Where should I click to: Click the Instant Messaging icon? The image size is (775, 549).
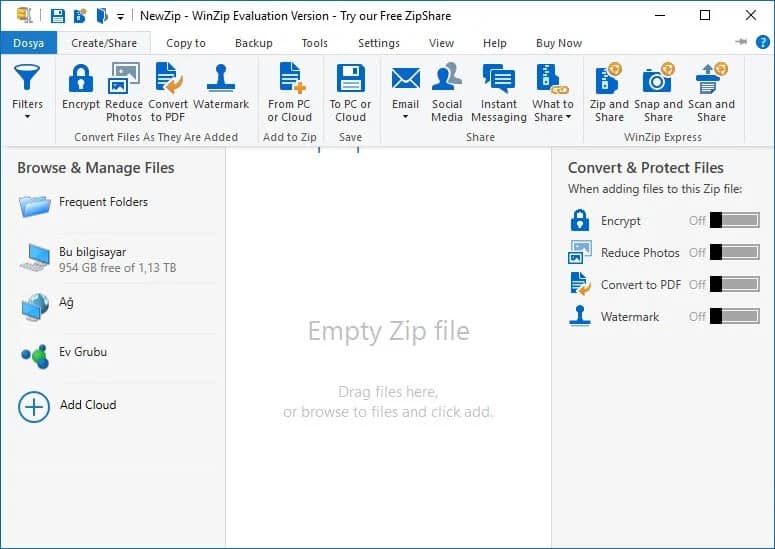click(x=498, y=80)
